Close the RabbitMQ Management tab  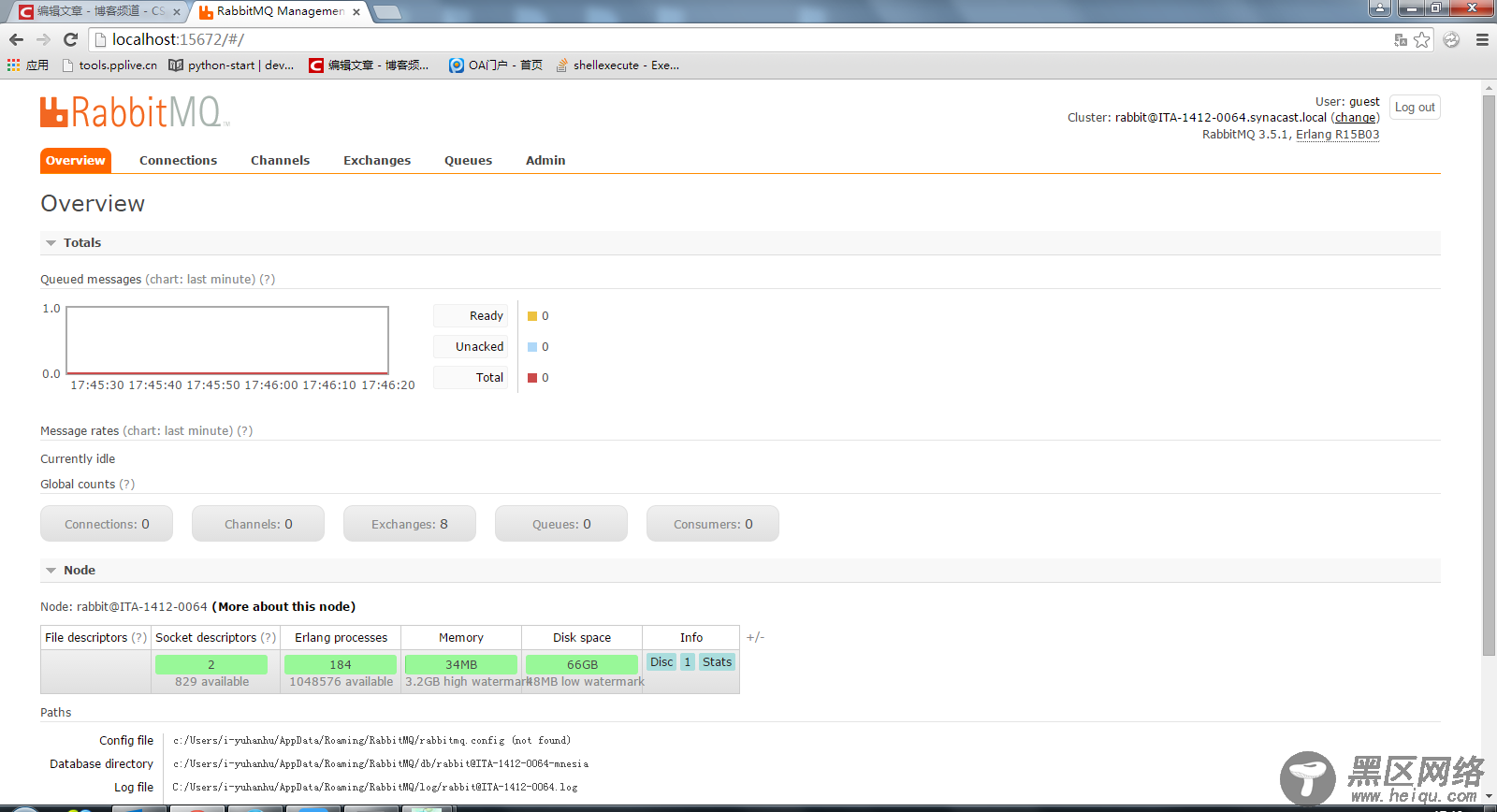(x=356, y=12)
